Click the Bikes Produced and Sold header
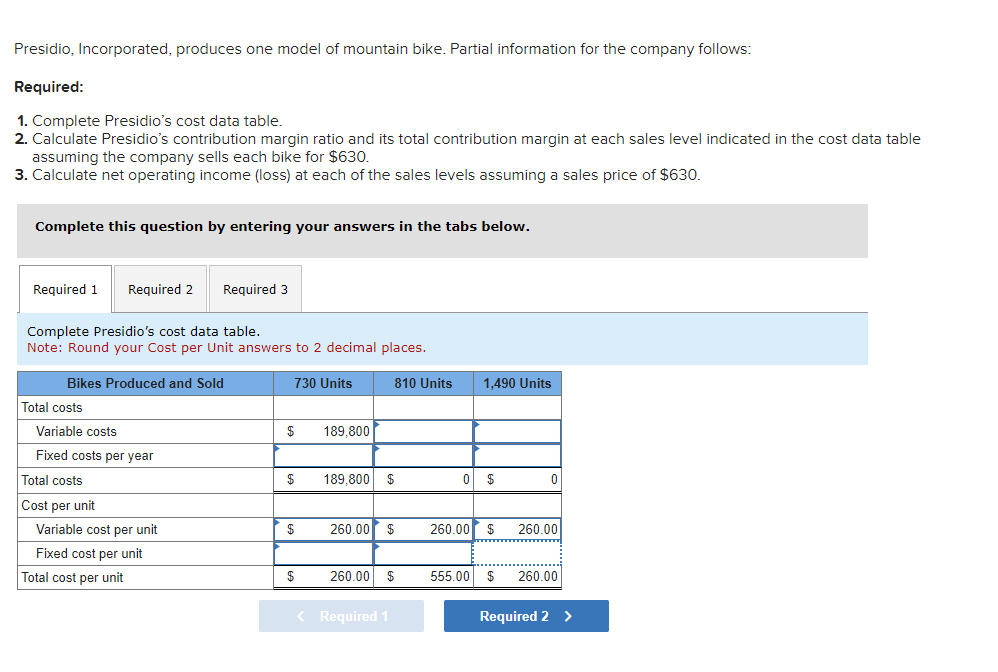This screenshot has width=998, height=672. tap(146, 383)
